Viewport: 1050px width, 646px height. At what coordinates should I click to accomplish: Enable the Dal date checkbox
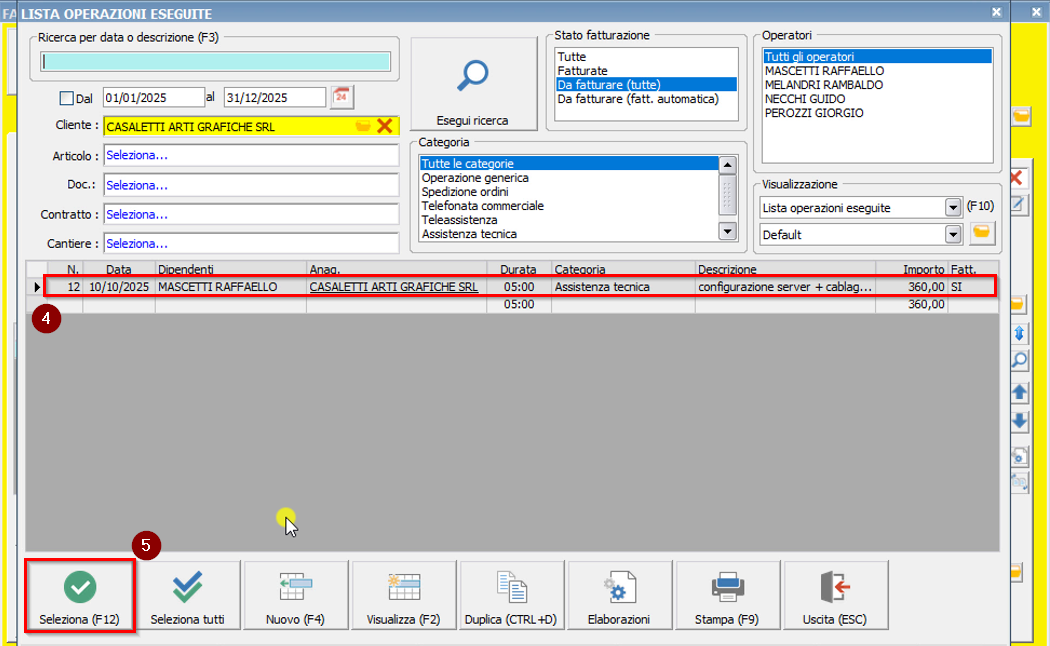point(67,98)
